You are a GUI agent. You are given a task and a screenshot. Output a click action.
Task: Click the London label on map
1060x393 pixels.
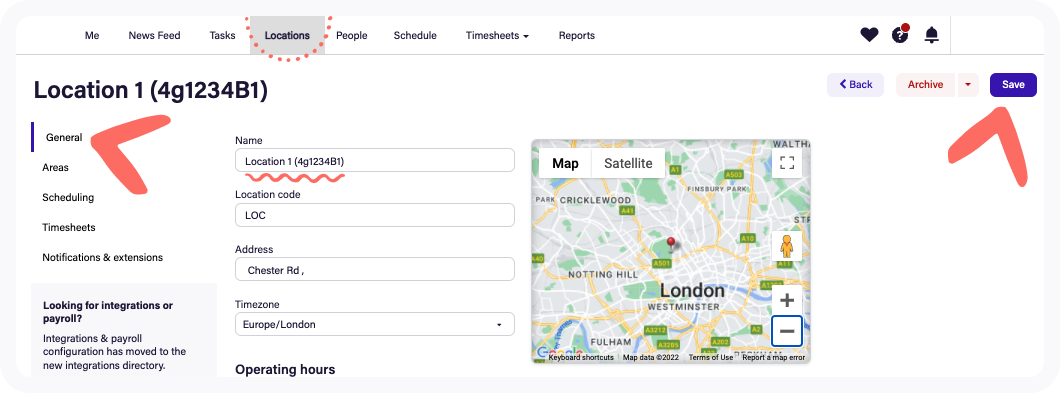pyautogui.click(x=692, y=291)
